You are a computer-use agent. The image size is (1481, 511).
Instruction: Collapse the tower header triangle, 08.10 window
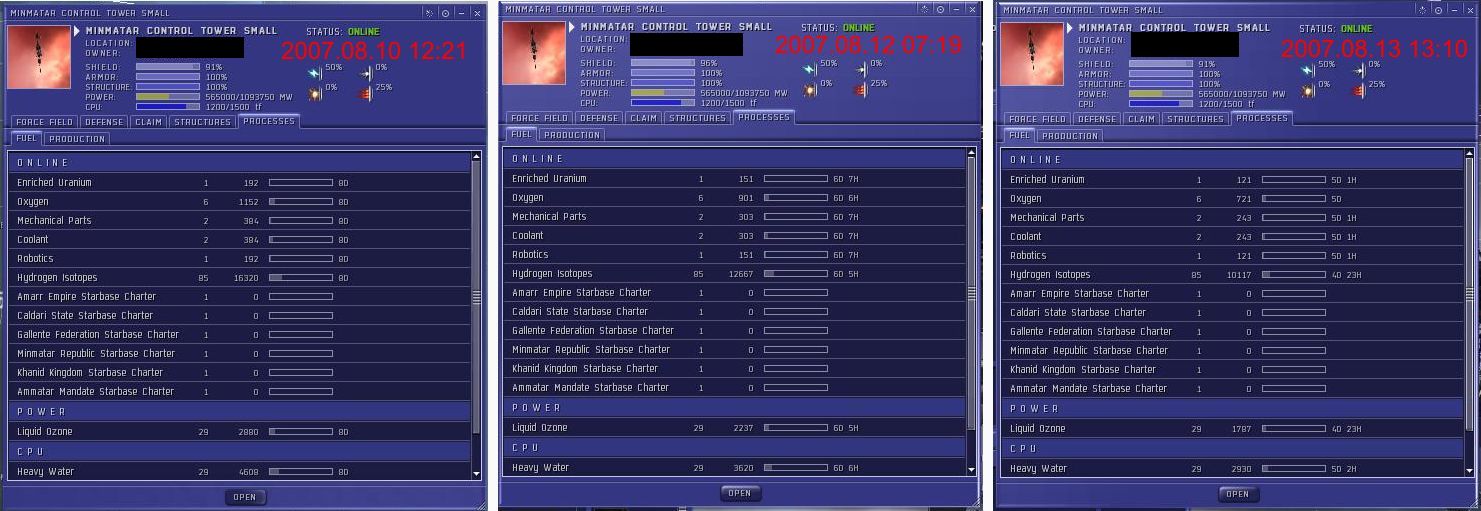tap(78, 30)
